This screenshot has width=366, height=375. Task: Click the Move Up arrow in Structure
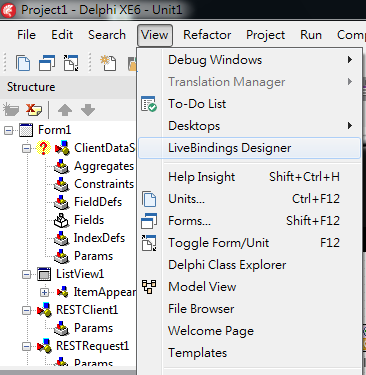(65, 110)
